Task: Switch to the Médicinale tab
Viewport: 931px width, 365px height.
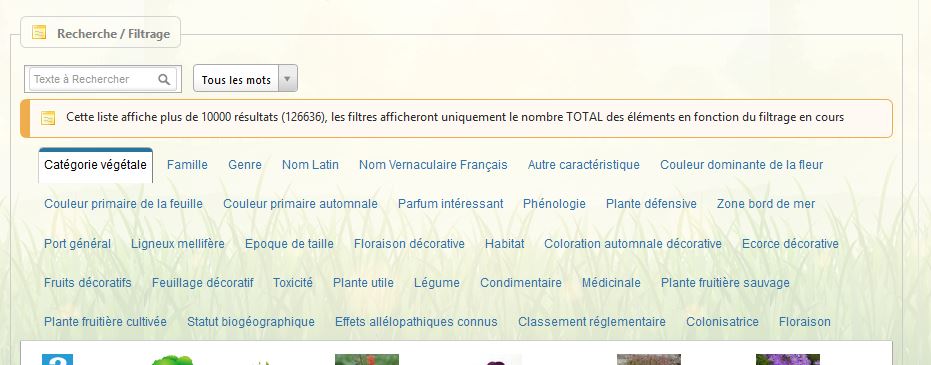Action: pos(611,283)
